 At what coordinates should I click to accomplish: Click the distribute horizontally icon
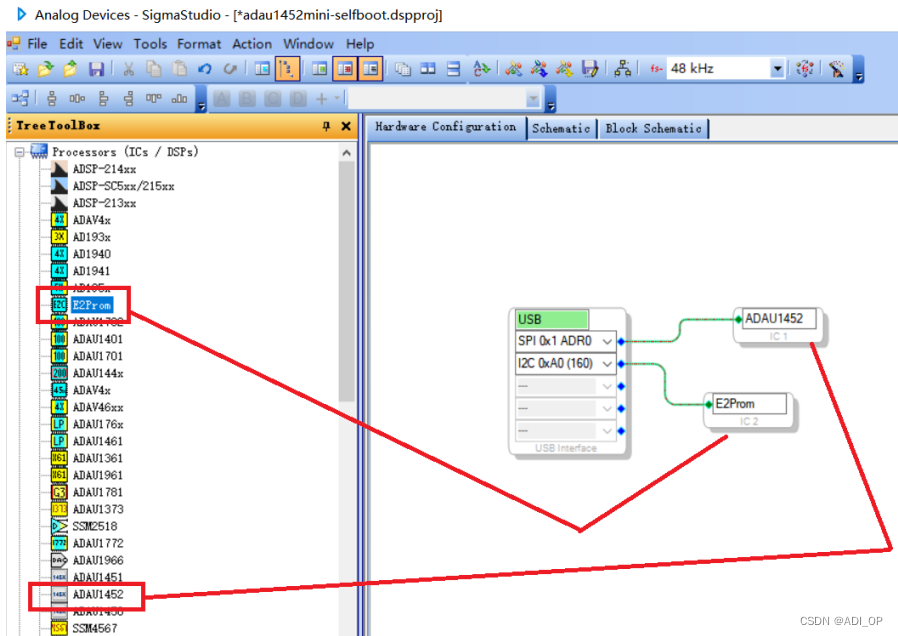77,99
